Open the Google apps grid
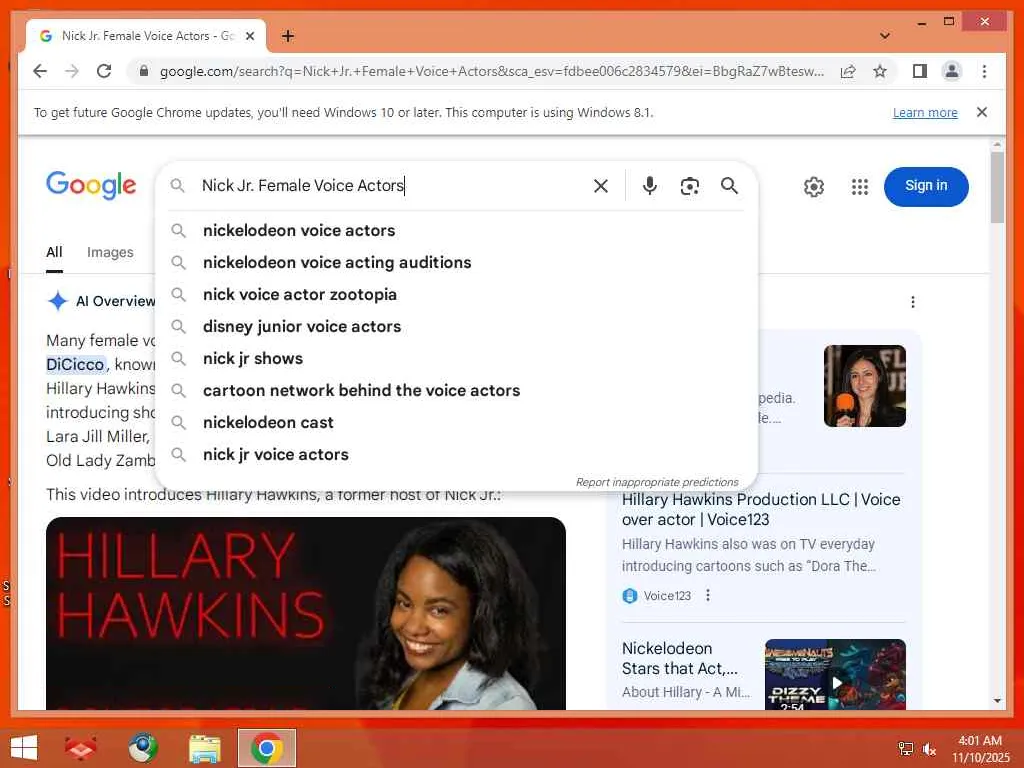Image resolution: width=1024 pixels, height=768 pixels. (859, 187)
